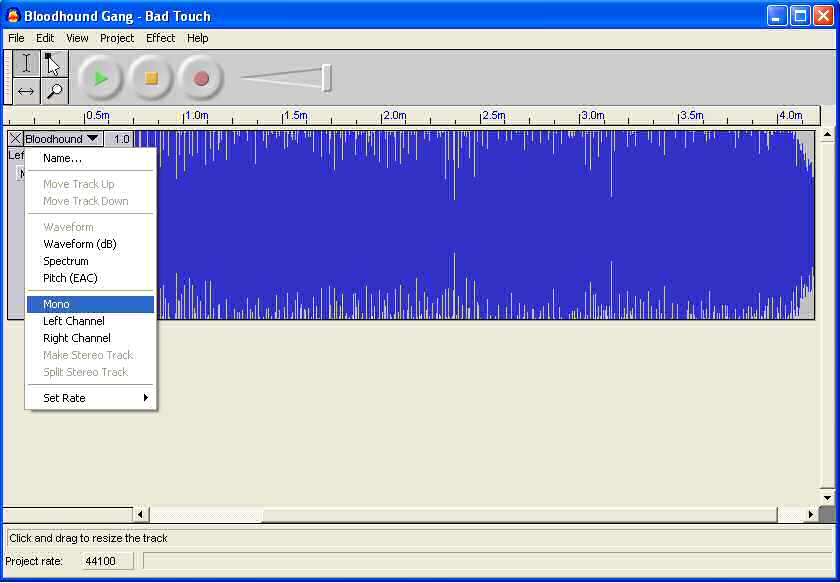Select the envelope tool
840x583 pixels.
(x=54, y=64)
